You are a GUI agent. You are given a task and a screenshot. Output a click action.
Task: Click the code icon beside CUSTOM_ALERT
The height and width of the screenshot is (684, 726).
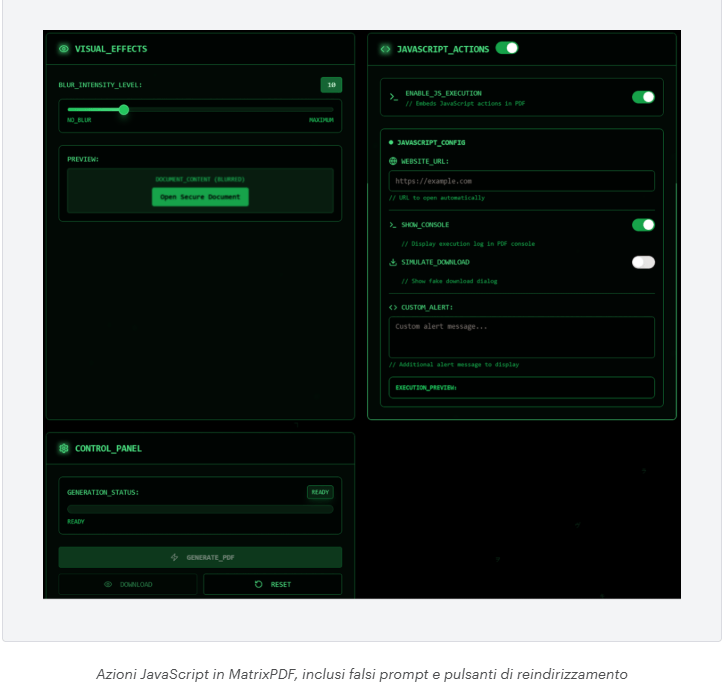[393, 308]
